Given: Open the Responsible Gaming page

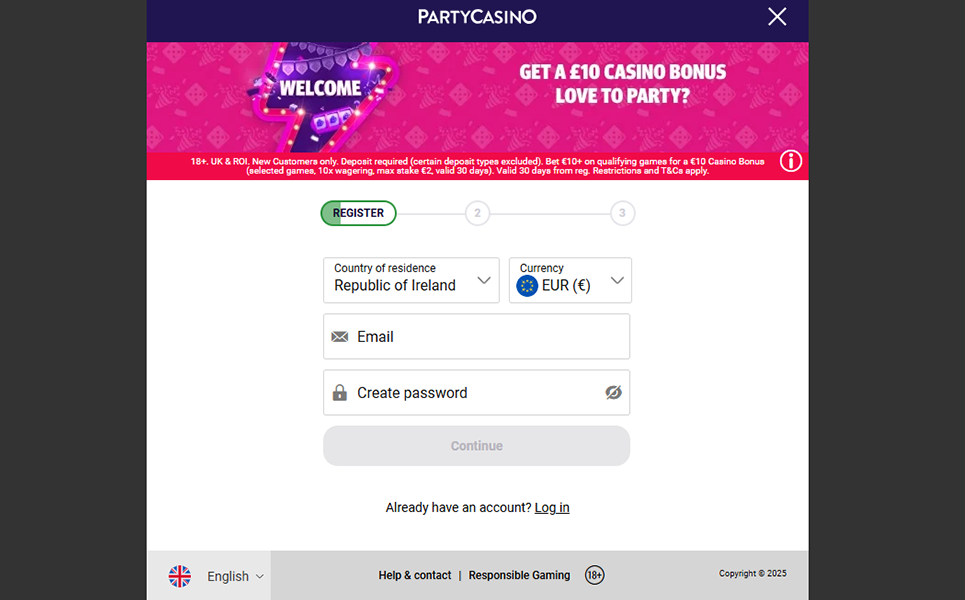Looking at the screenshot, I should pos(519,575).
